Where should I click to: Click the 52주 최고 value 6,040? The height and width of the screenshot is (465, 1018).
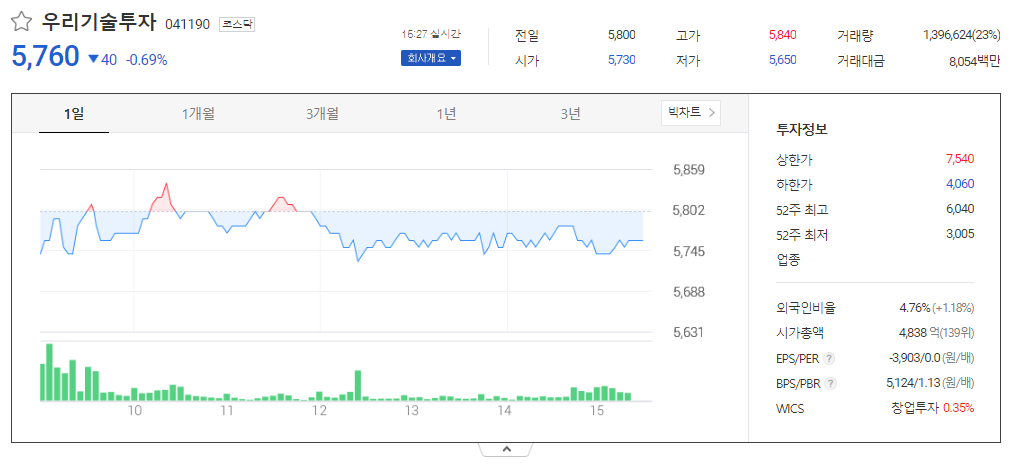click(x=960, y=209)
